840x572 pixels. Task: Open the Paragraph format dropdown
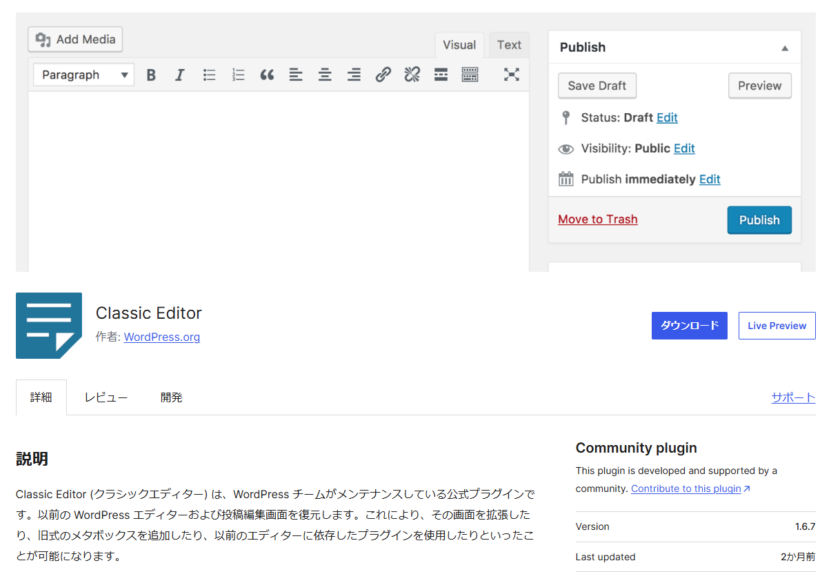click(x=84, y=75)
